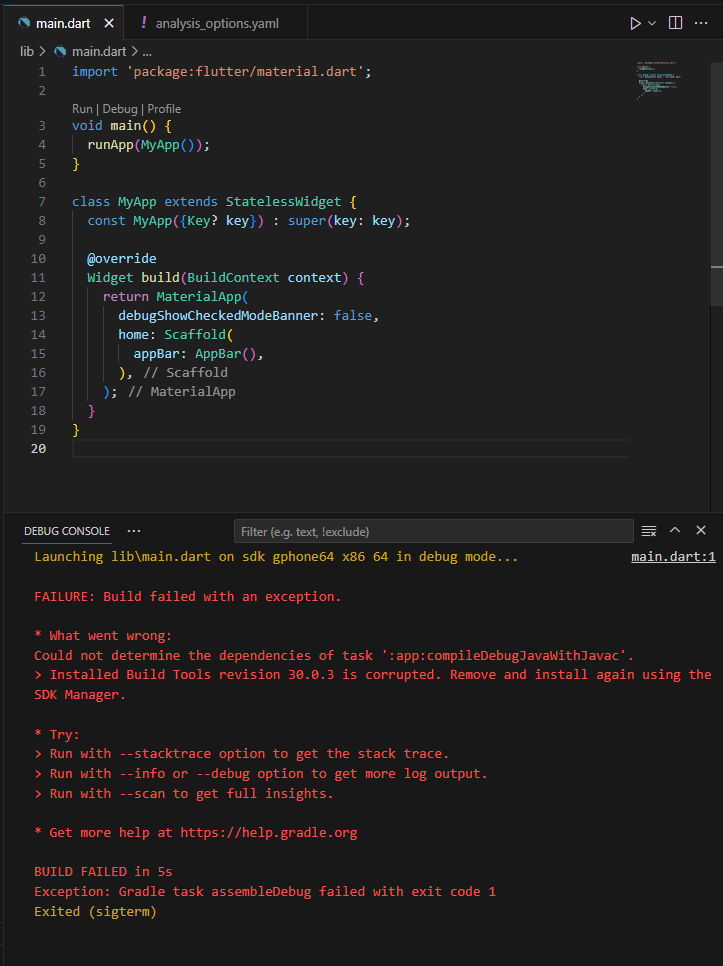The width and height of the screenshot is (723, 966).
Task: Close the main.dart editor tab
Action: coord(109,23)
